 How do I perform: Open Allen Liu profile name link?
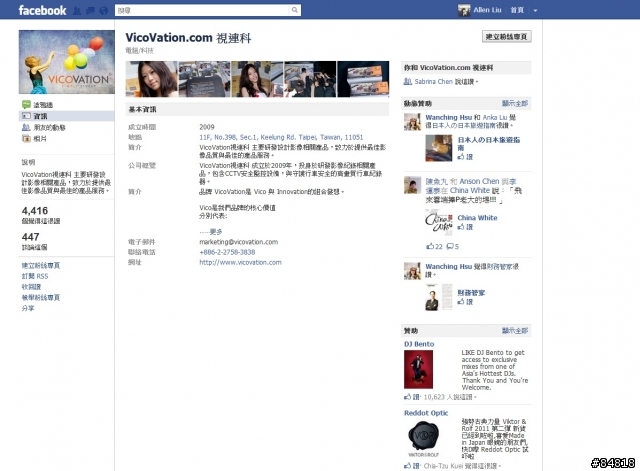pyautogui.click(x=487, y=10)
